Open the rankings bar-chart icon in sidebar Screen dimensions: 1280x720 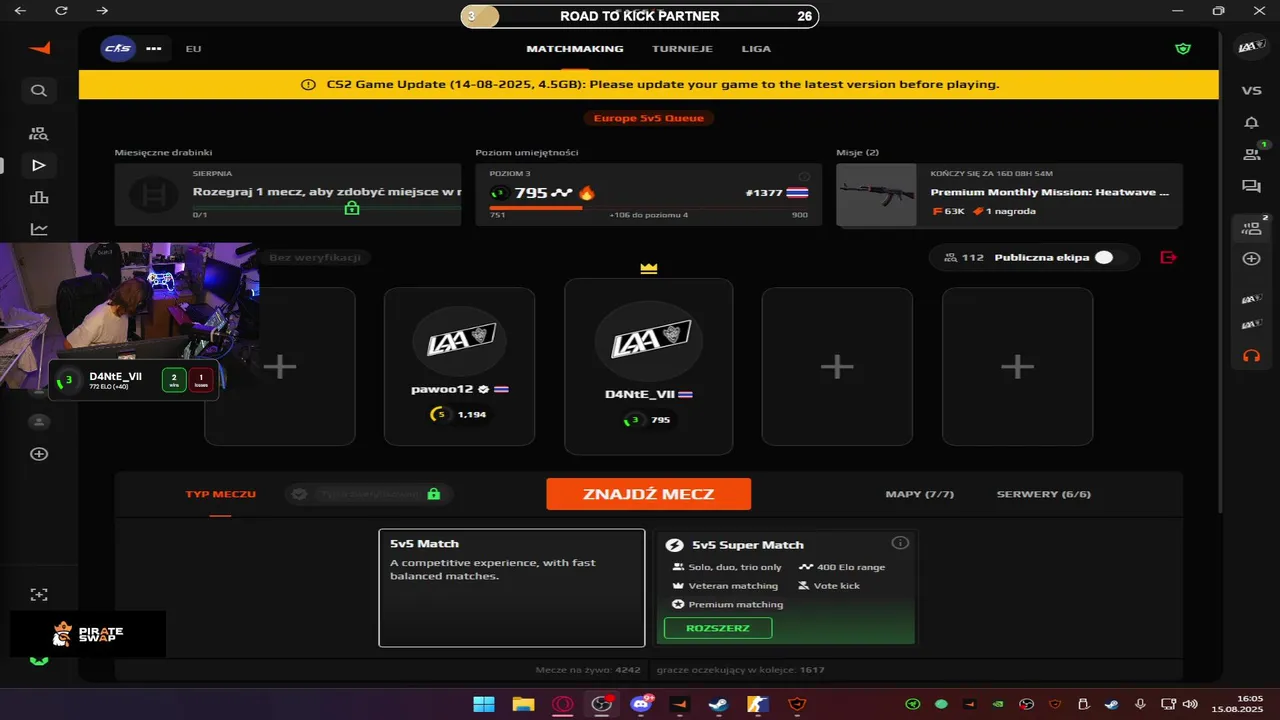39,197
